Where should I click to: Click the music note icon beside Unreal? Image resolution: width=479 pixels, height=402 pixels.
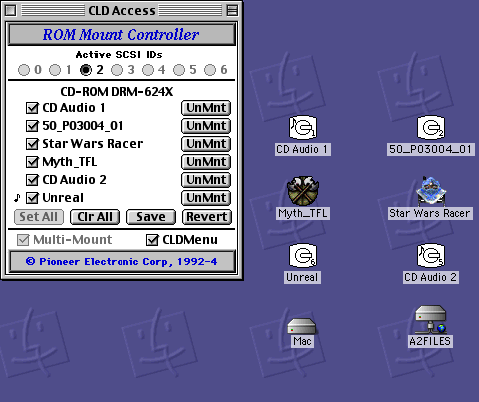click(17, 198)
